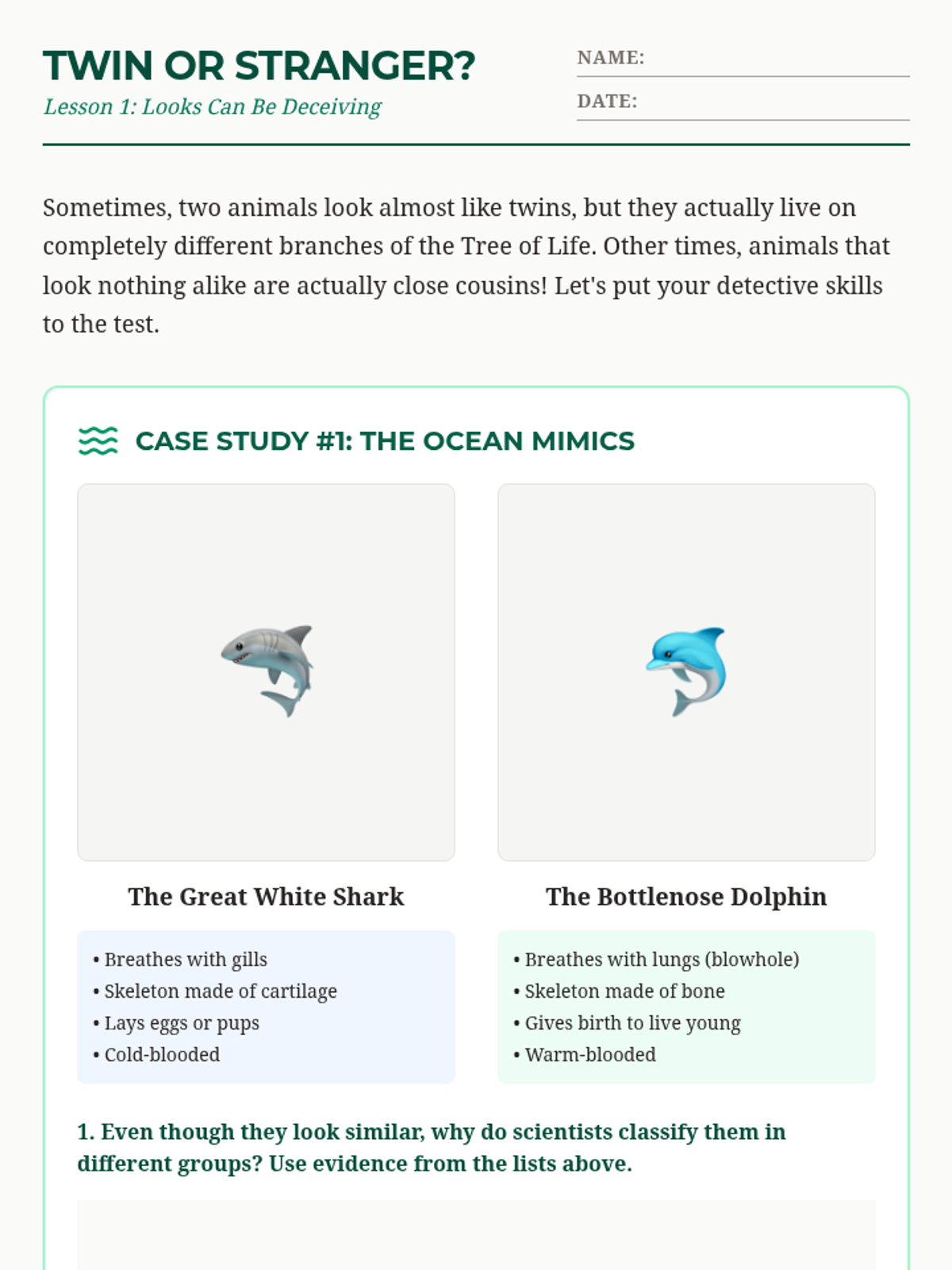The width and height of the screenshot is (952, 1270).
Task: Click 'Warm-blooded' bullet in dolphin list
Action: (585, 1055)
